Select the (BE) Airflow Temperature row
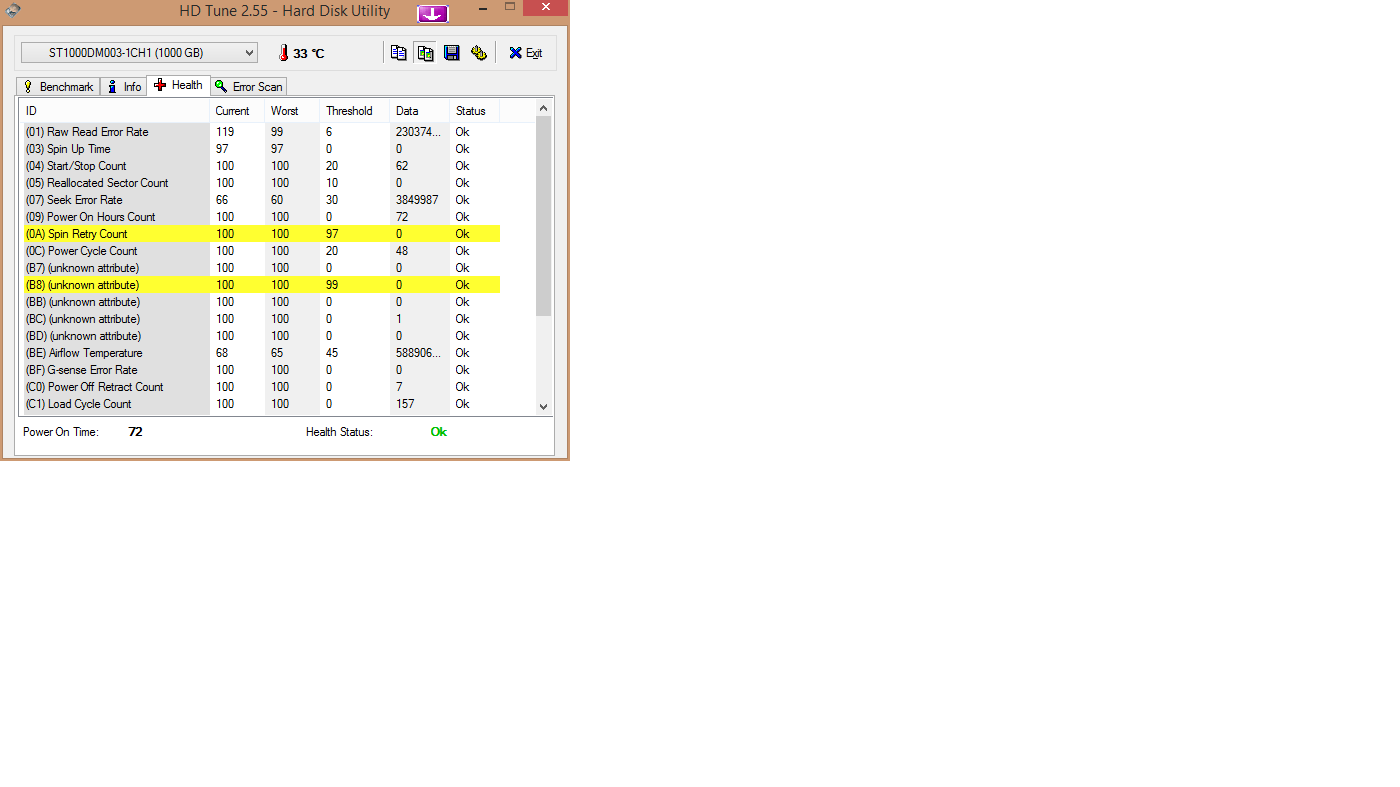 260,353
